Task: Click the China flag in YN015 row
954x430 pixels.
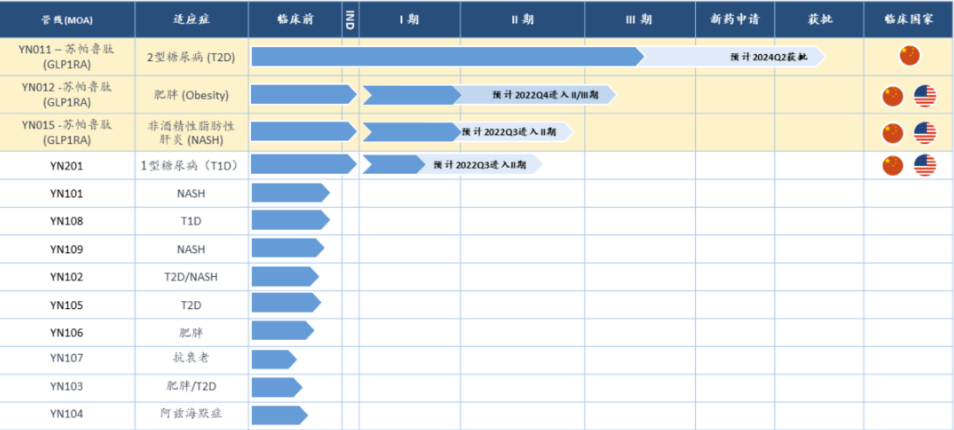Action: click(893, 133)
